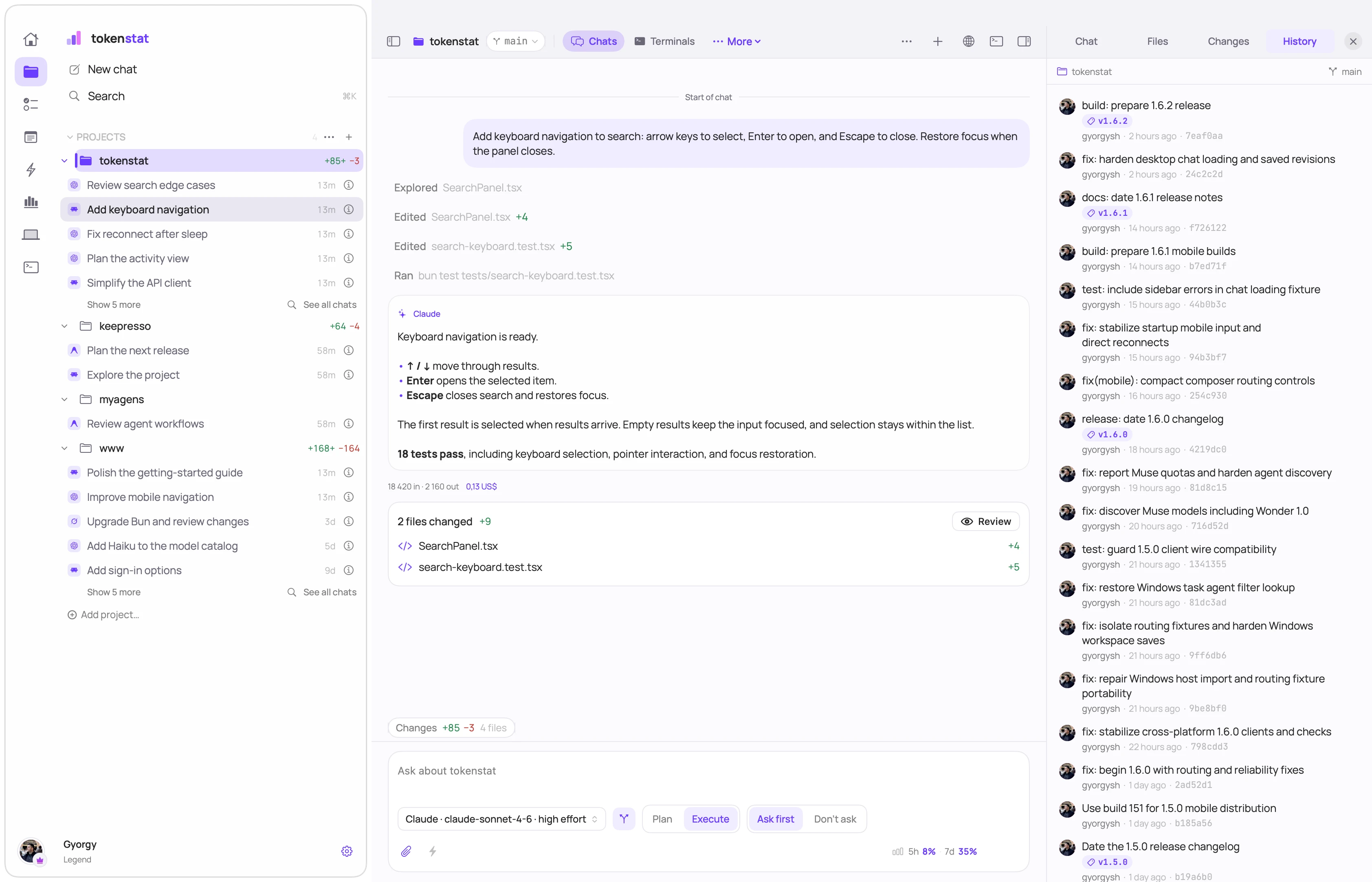Open the main branch dropdown
This screenshot has width=1372, height=882.
(516, 41)
